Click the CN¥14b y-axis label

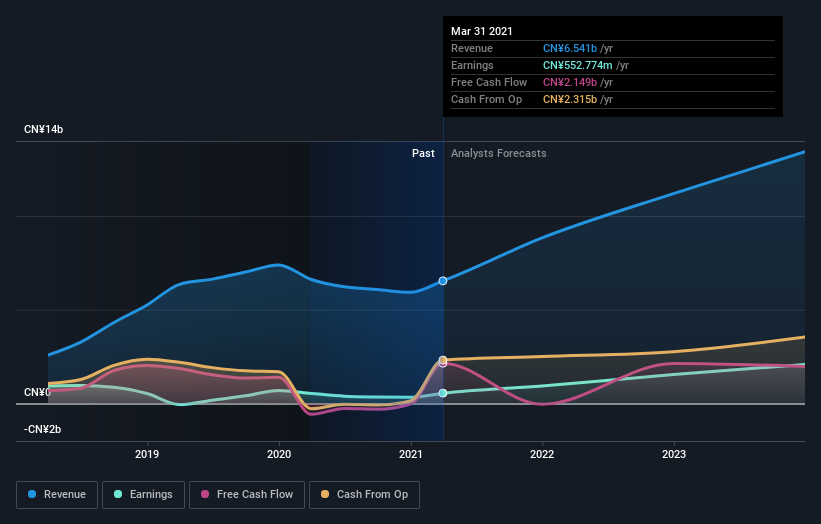coord(43,129)
